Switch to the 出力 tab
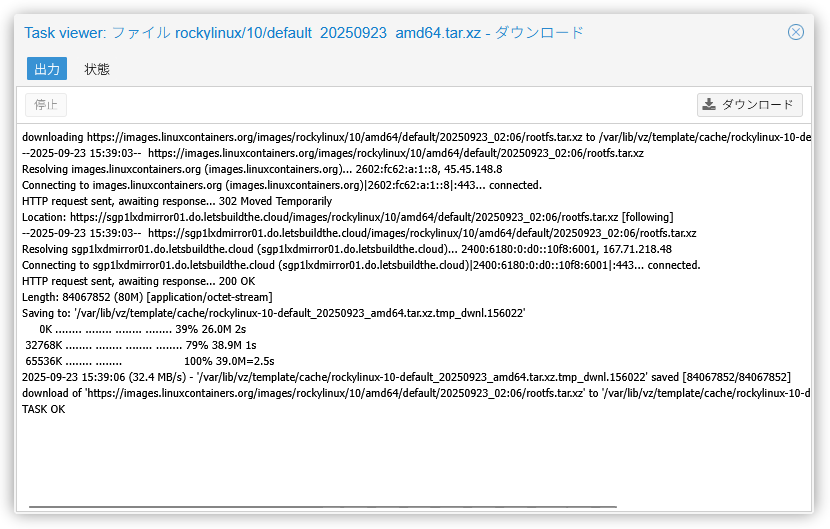The image size is (830, 529). pyautogui.click(x=47, y=69)
